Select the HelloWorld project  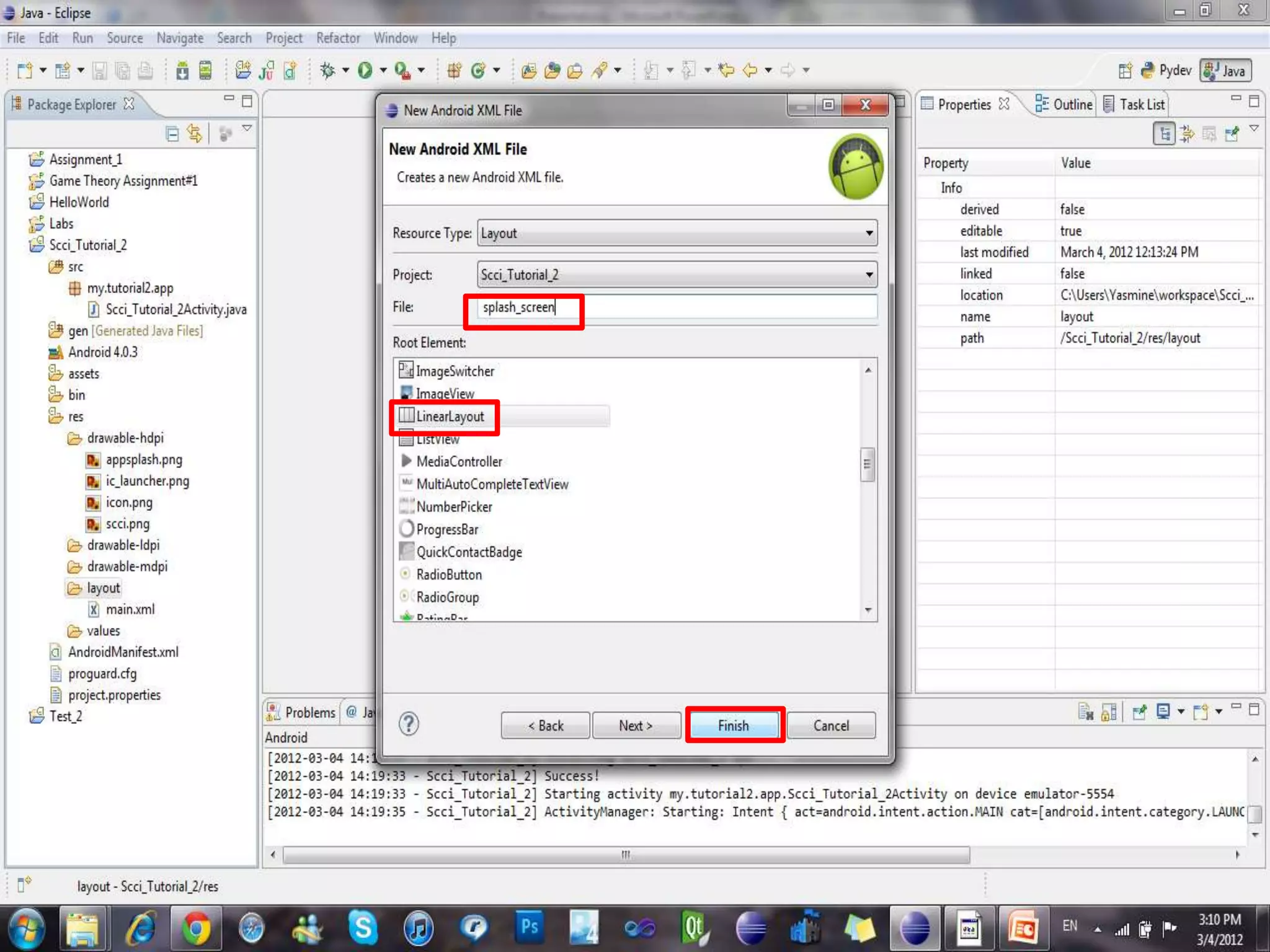tap(69, 202)
